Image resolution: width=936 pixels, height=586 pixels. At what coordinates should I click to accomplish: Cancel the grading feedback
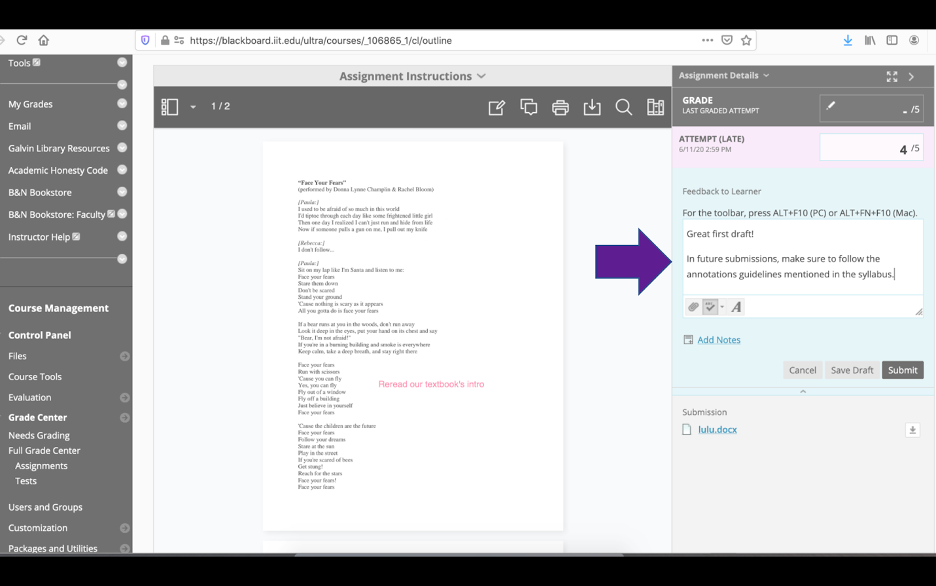tap(802, 370)
